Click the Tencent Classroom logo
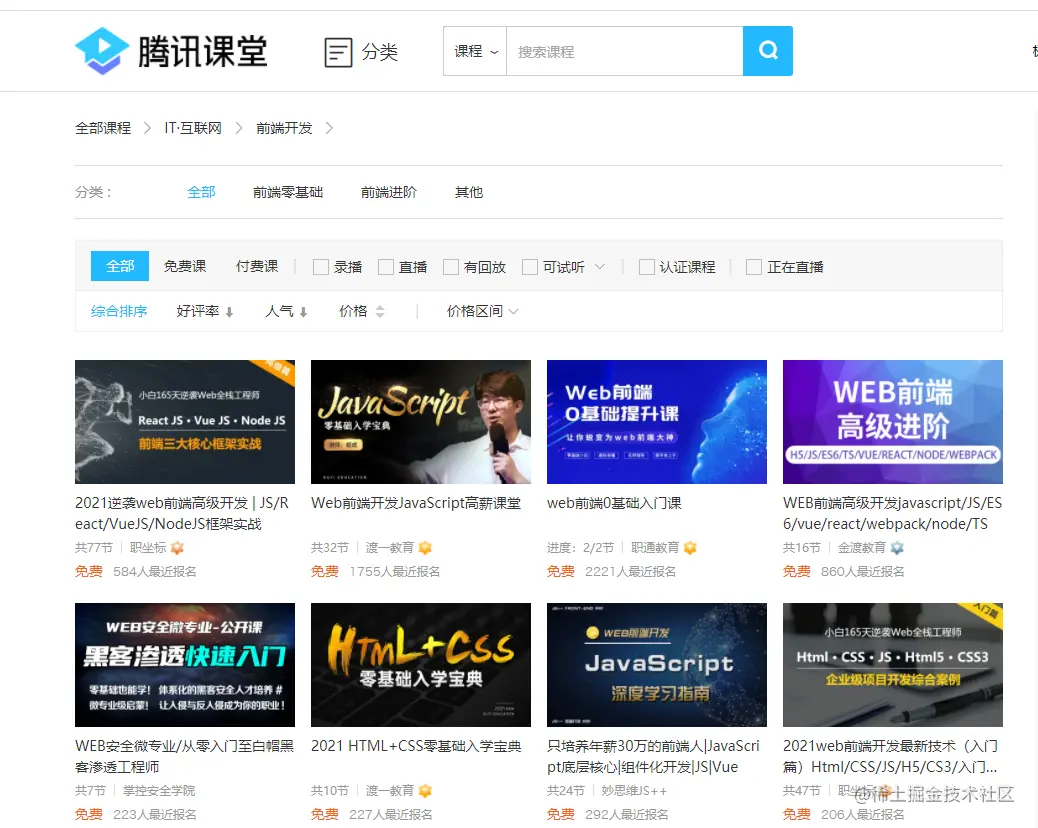The width and height of the screenshot is (1038, 828). [x=171, y=51]
